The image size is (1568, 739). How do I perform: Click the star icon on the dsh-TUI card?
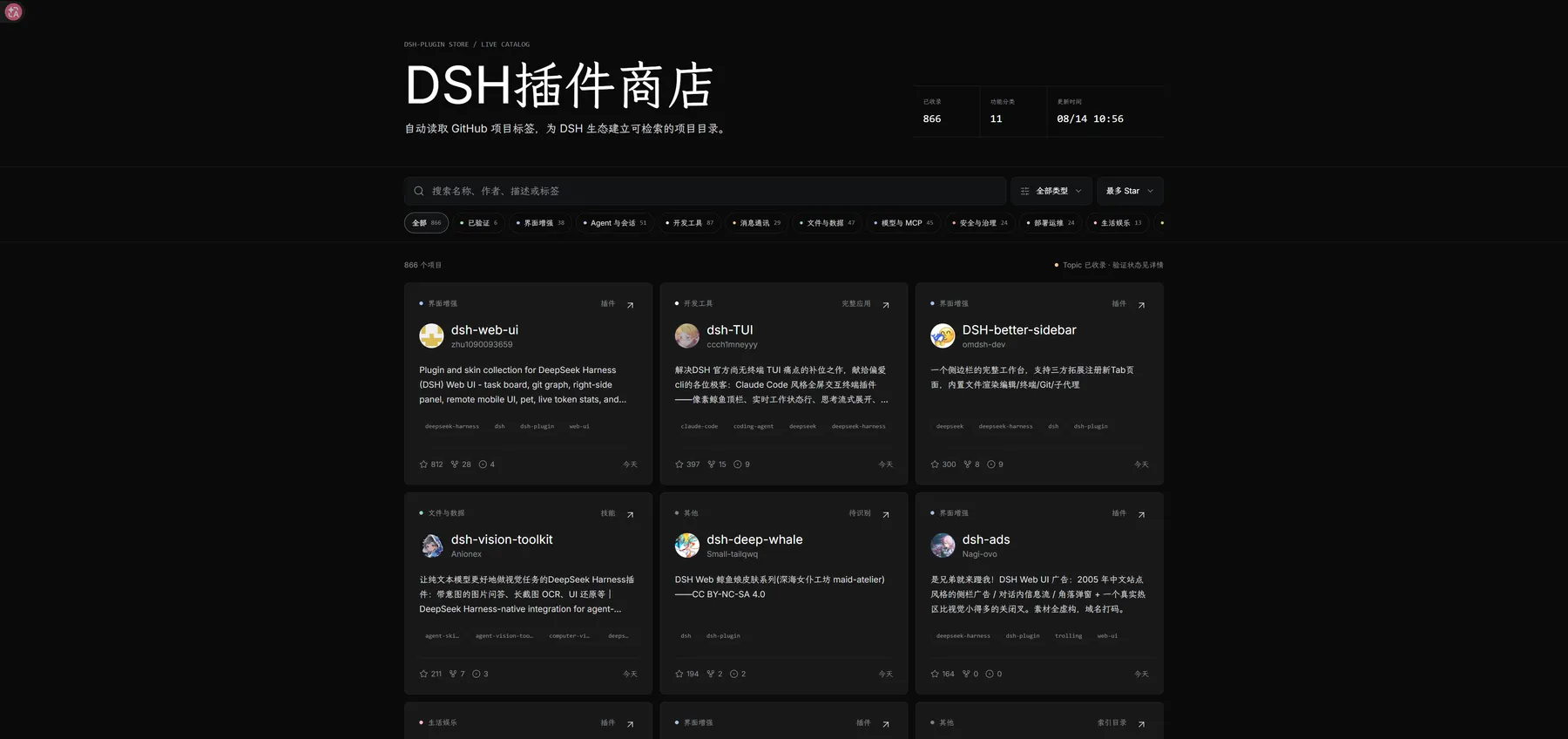679,464
